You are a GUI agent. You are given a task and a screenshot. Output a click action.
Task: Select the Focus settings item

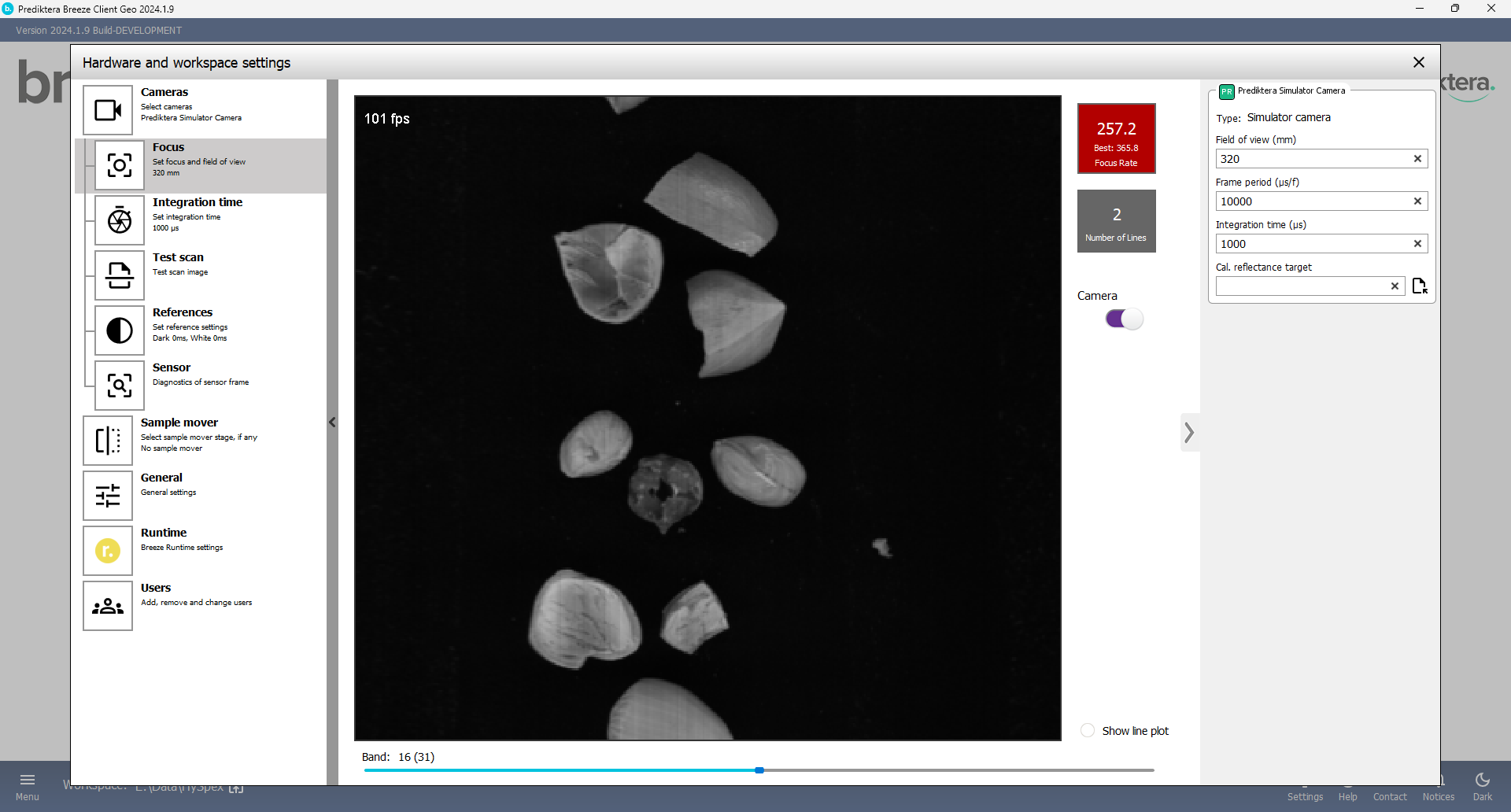coord(200,165)
